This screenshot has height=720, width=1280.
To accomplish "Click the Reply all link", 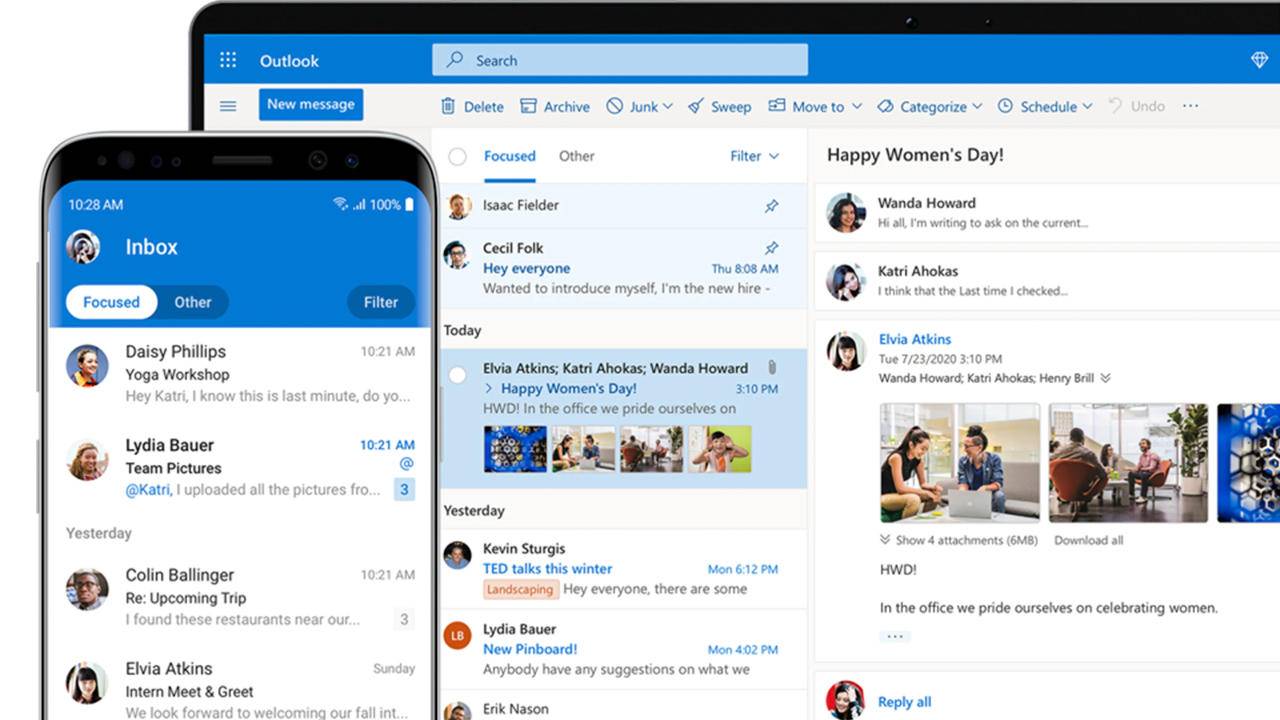I will [x=904, y=701].
